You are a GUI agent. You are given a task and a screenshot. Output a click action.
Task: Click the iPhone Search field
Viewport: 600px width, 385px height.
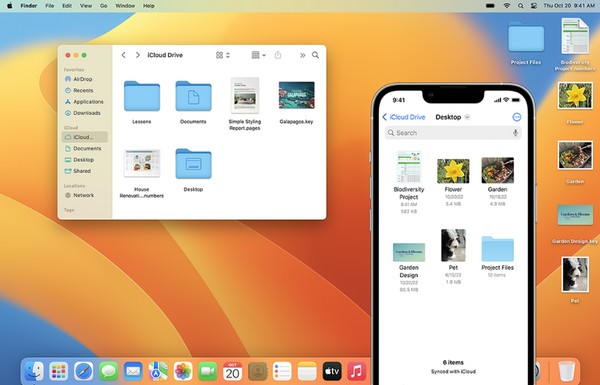point(453,133)
